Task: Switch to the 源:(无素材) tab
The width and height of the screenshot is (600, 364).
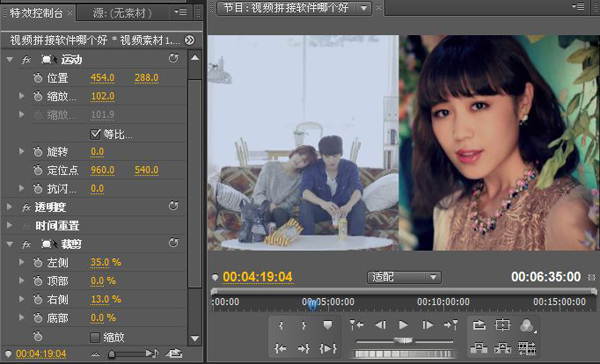Action: pyautogui.click(x=122, y=13)
